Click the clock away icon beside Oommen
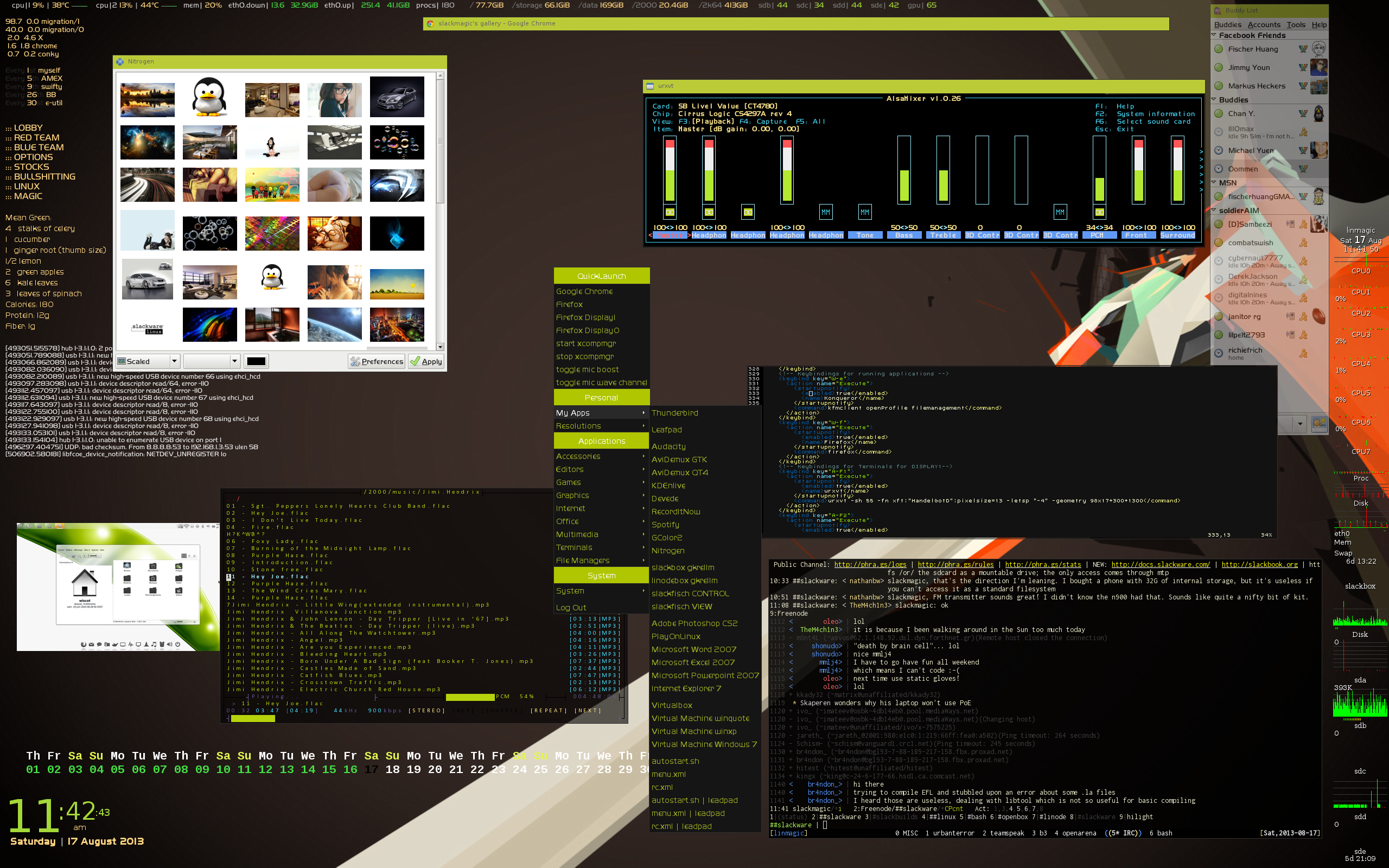This screenshot has height=868, width=1389. coord(1219,169)
